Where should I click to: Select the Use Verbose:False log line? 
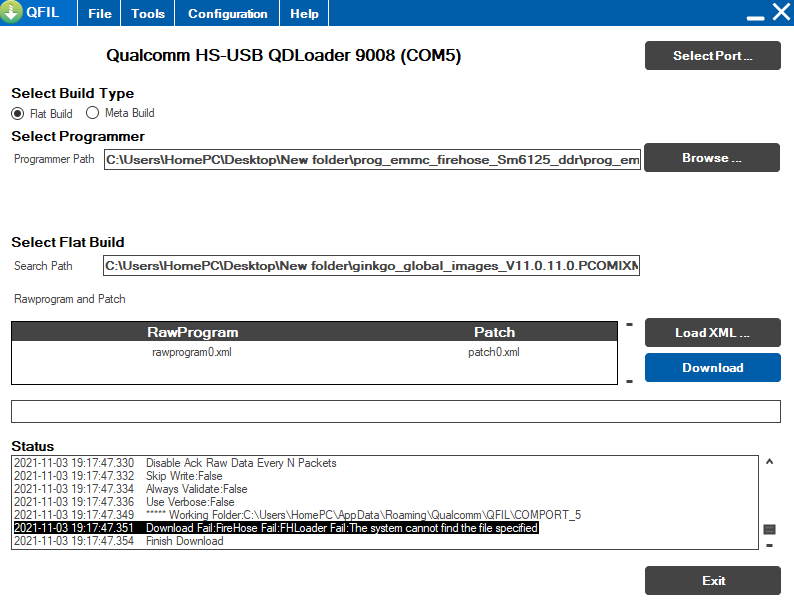(x=124, y=502)
